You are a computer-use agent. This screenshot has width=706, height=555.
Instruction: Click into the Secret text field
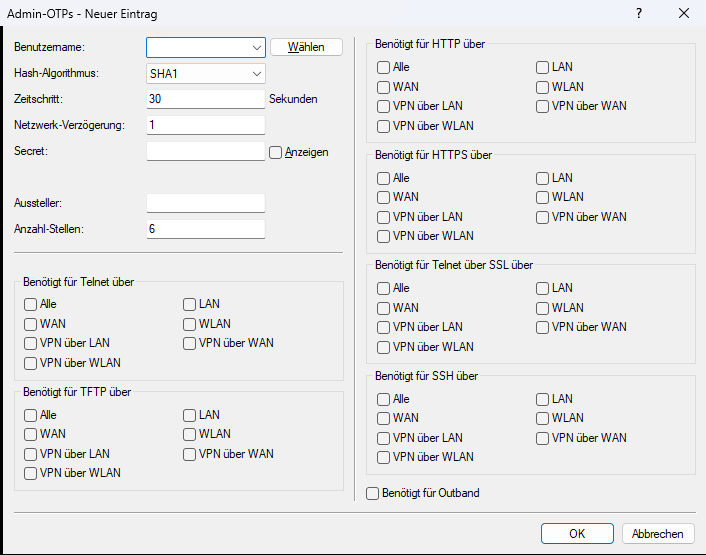(x=205, y=151)
